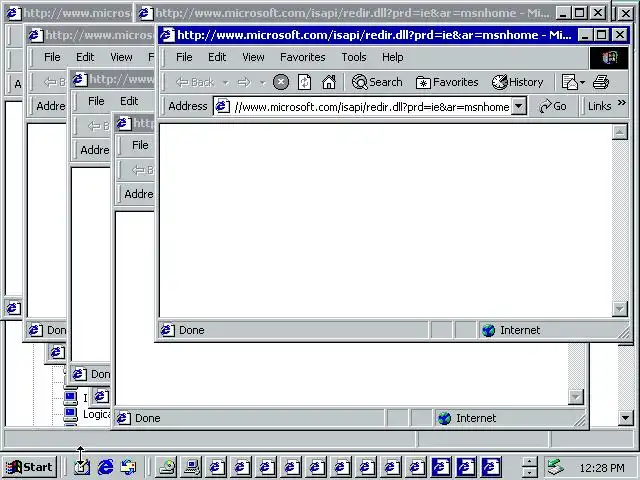Click the taskbar stepper up arrow
The image size is (640, 480).
point(529,462)
